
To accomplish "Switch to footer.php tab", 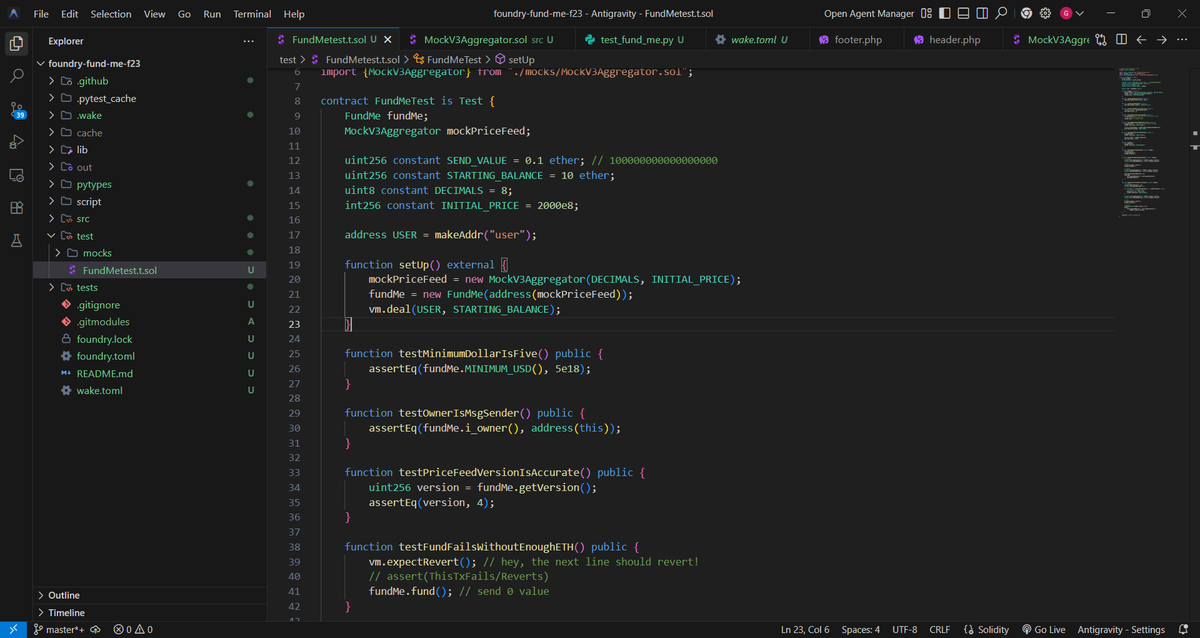I will (854, 40).
